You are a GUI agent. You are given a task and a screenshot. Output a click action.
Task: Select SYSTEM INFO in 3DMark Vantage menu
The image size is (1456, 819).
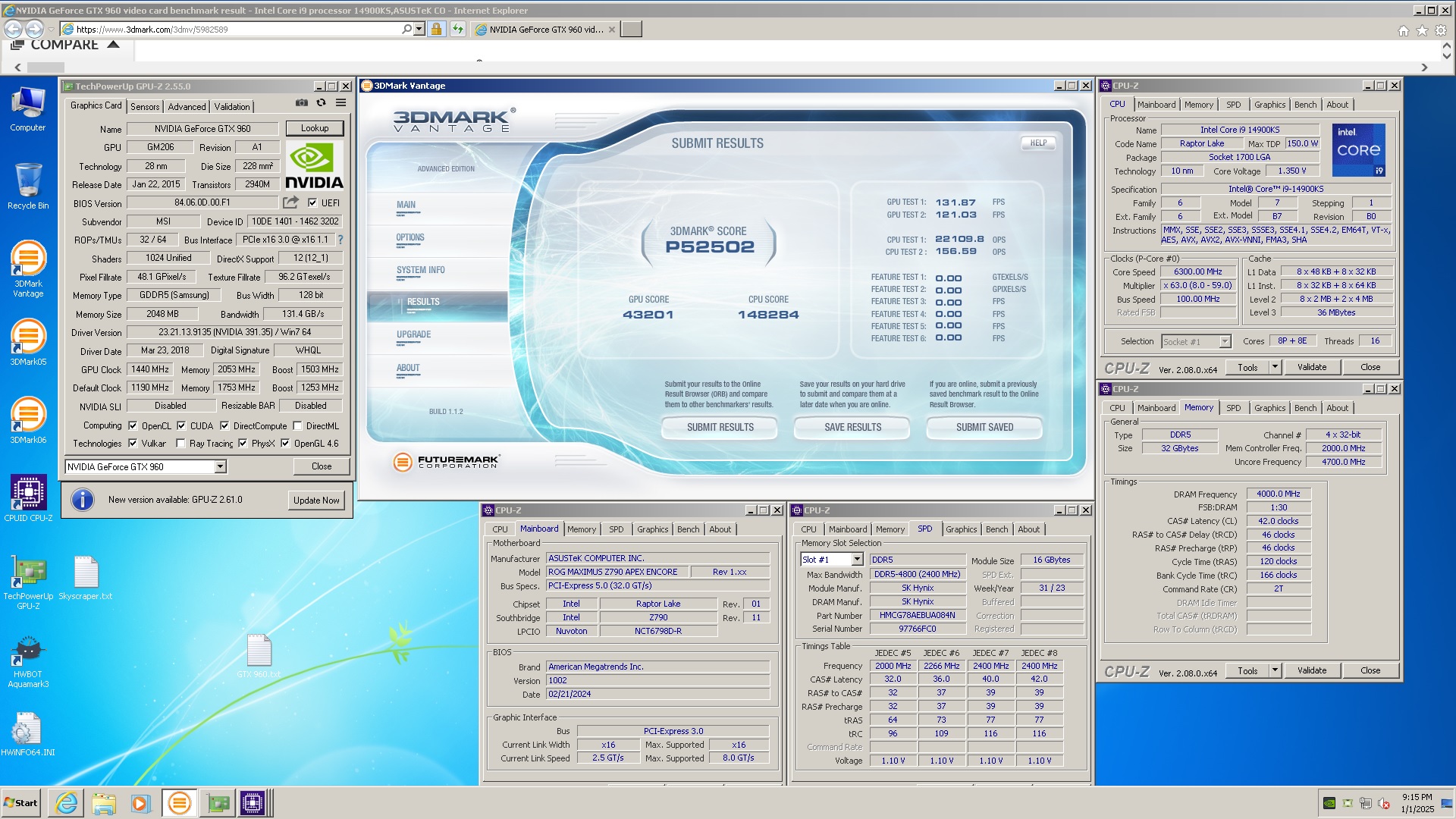[421, 270]
